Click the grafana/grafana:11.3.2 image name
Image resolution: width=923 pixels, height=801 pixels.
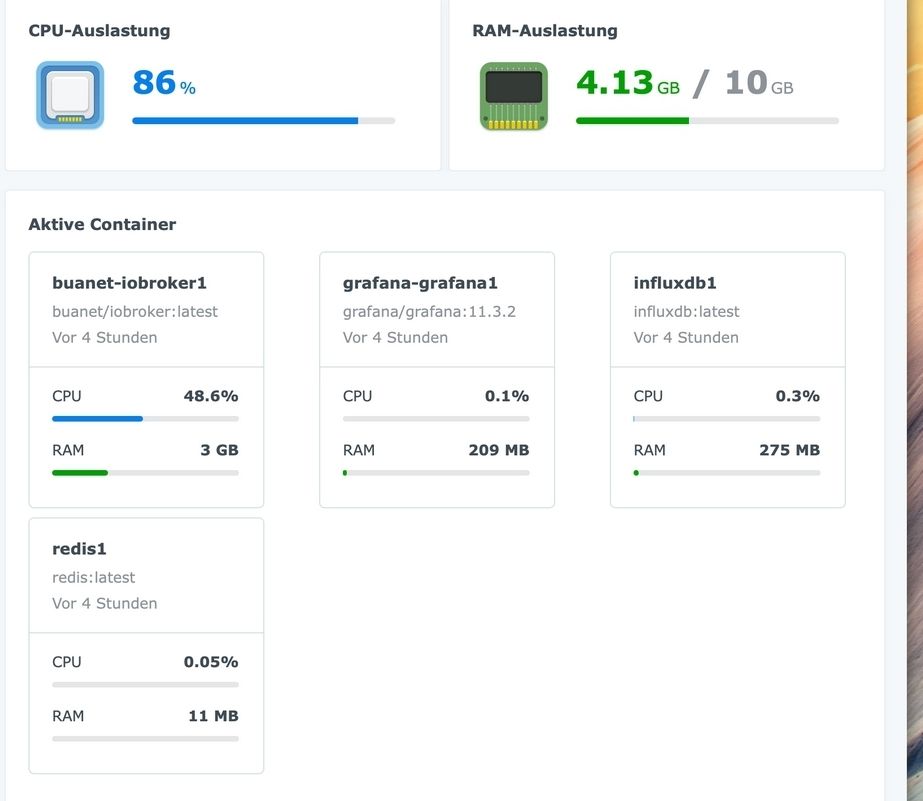(429, 311)
